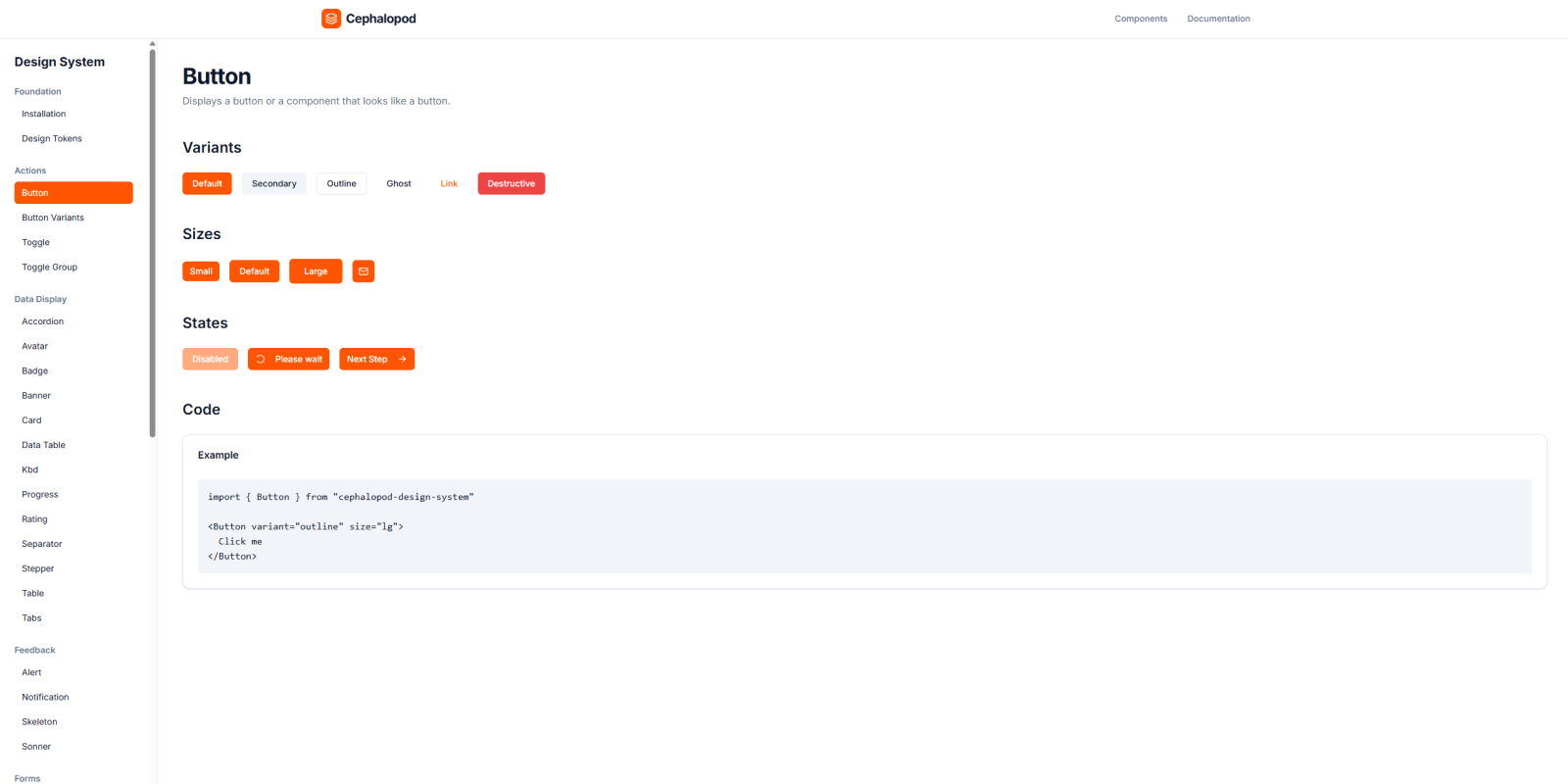The image size is (1568, 784).
Task: Go to Accordion in the sidebar
Action: click(73, 321)
